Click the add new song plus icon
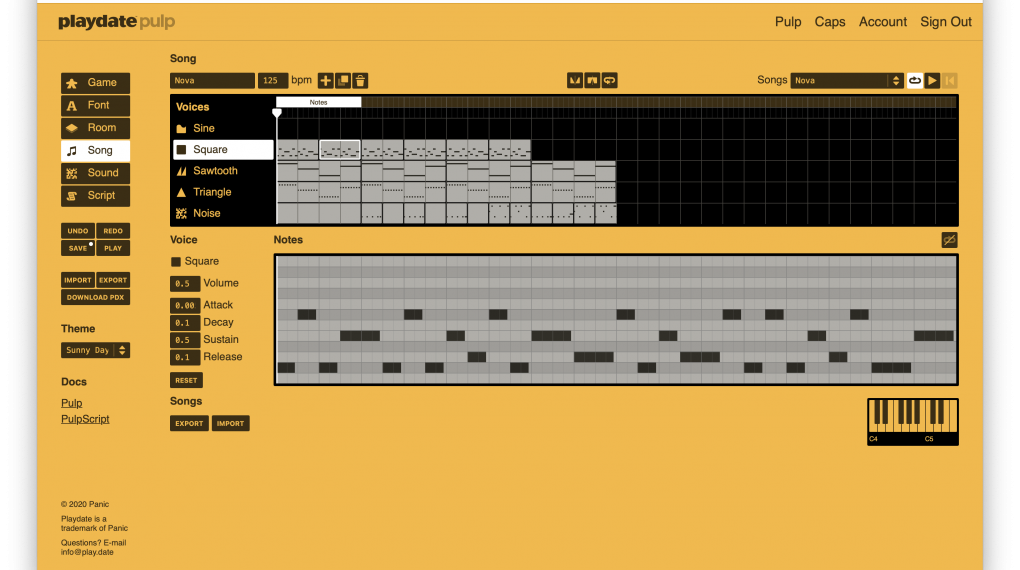This screenshot has width=1020, height=570. tap(325, 81)
